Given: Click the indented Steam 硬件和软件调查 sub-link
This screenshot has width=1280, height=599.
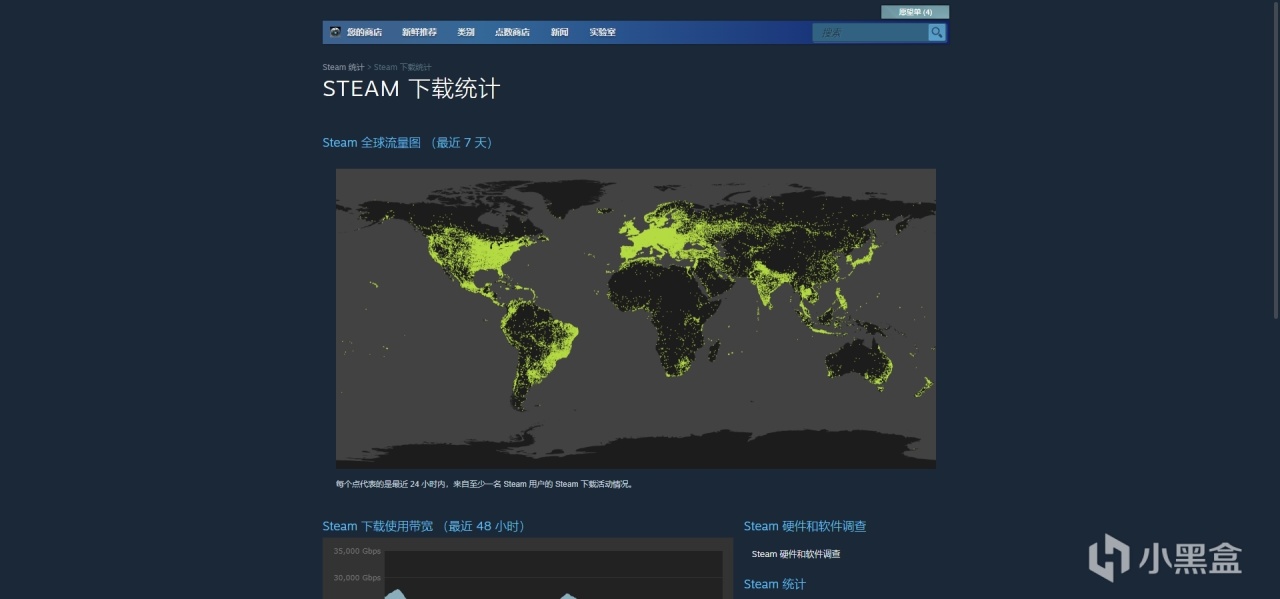Looking at the screenshot, I should click(795, 553).
